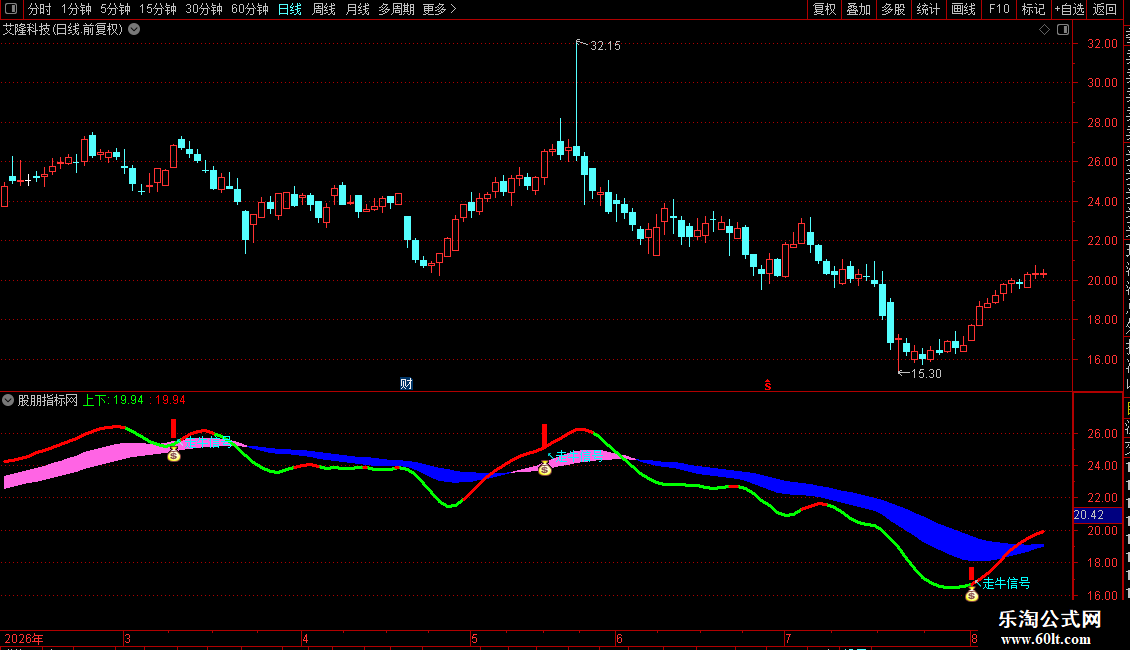Toggle the sidebar panel icon at top-left

coord(11,9)
